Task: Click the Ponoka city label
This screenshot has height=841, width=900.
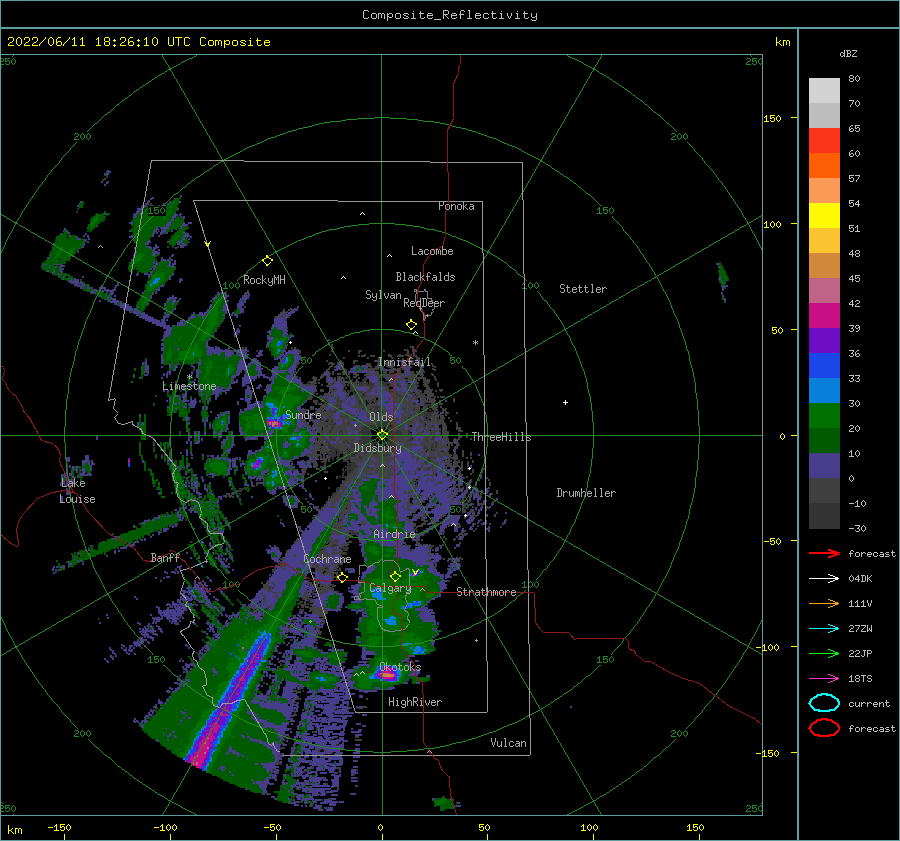Action: (456, 206)
